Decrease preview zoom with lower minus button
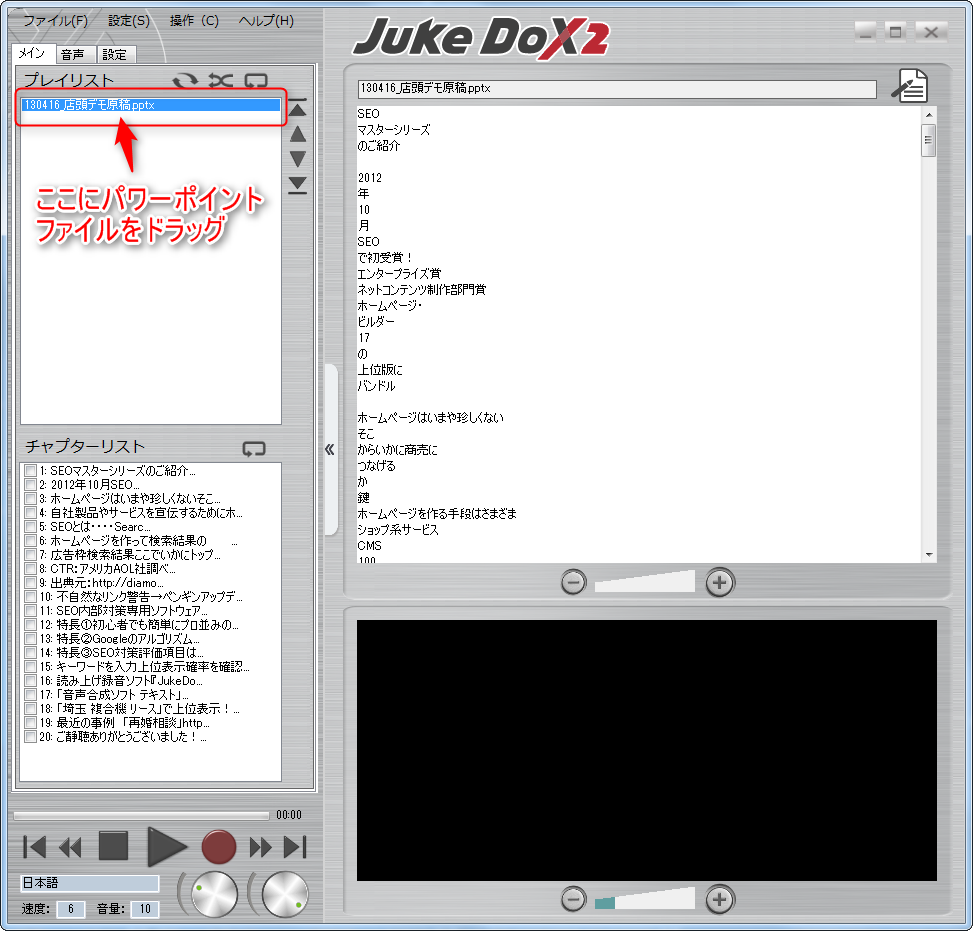 click(x=573, y=899)
